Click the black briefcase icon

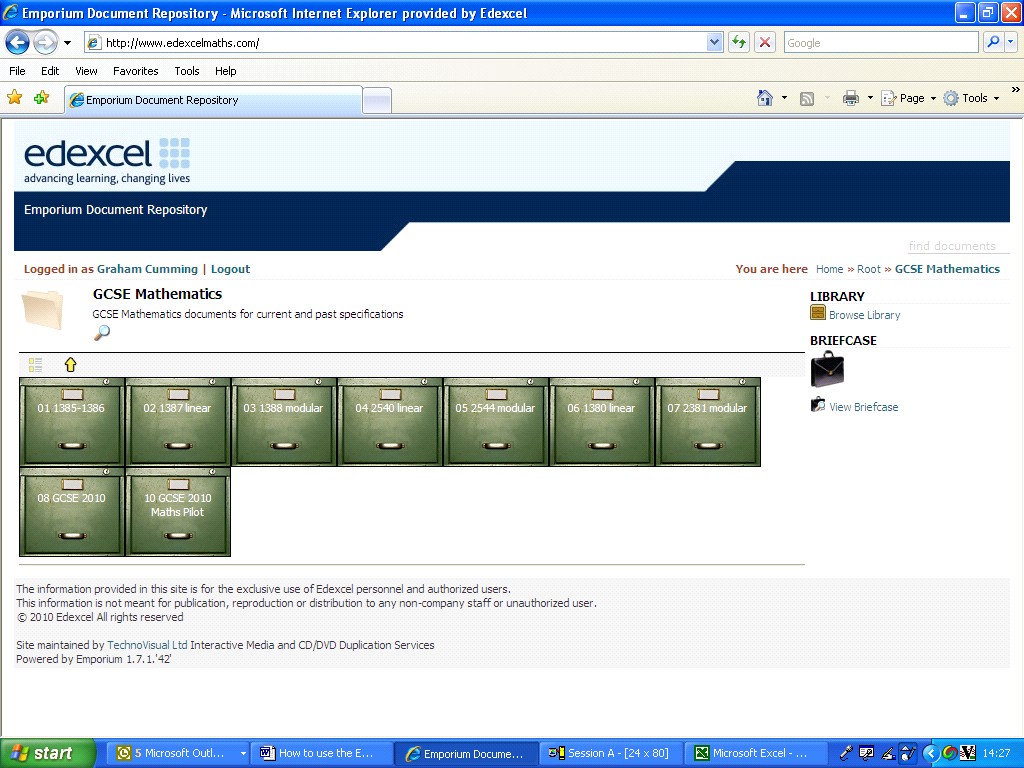(x=828, y=370)
